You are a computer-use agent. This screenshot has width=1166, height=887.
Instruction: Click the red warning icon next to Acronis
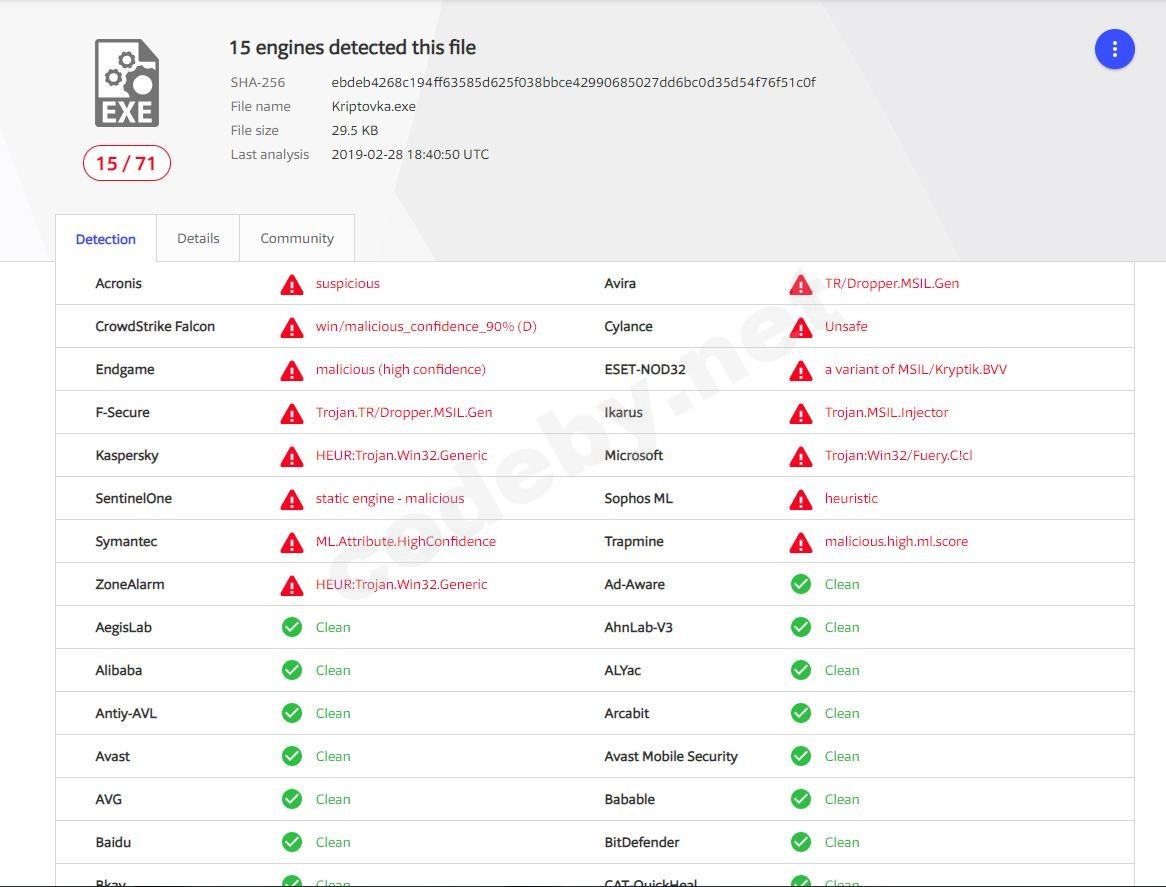(292, 285)
